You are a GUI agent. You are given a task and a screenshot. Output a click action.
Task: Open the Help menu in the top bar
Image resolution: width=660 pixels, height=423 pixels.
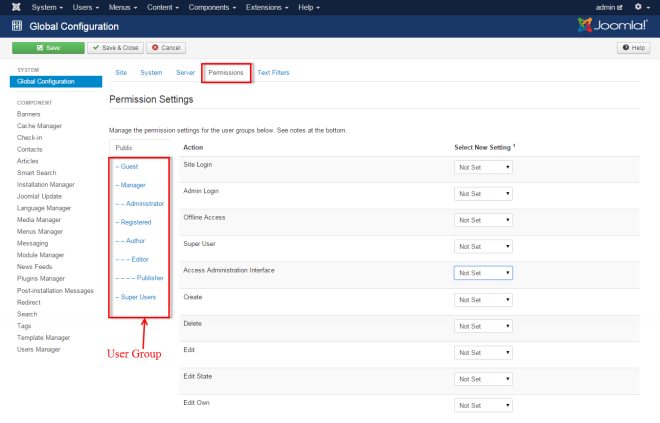click(309, 7)
